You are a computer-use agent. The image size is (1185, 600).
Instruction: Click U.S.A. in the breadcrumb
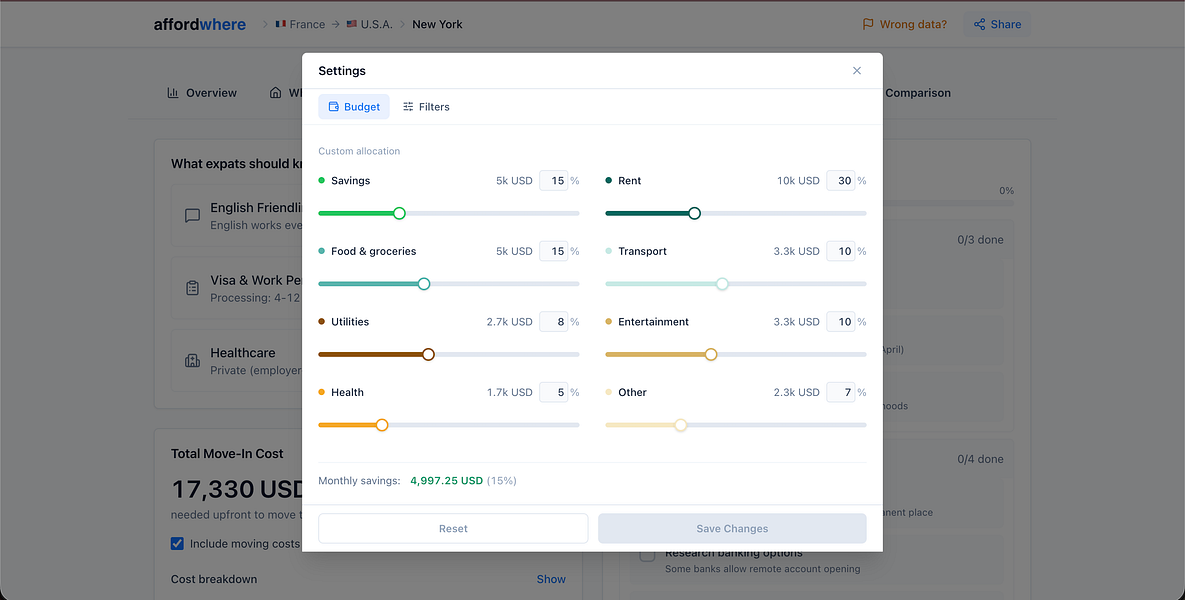coord(370,24)
